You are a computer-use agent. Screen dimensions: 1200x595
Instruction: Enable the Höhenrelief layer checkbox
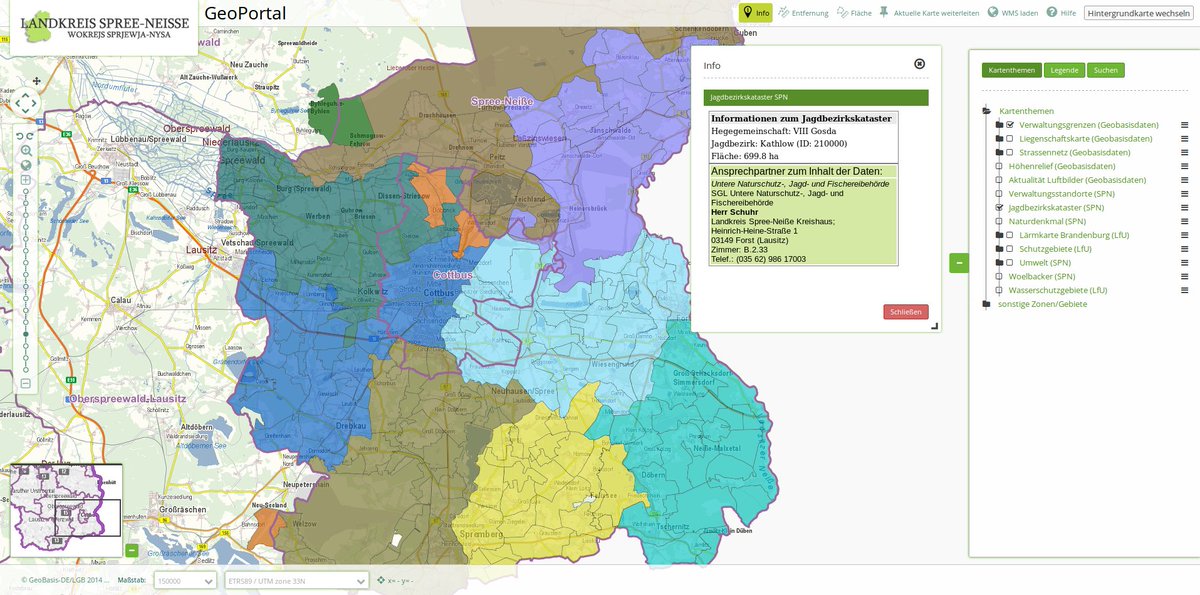click(999, 166)
